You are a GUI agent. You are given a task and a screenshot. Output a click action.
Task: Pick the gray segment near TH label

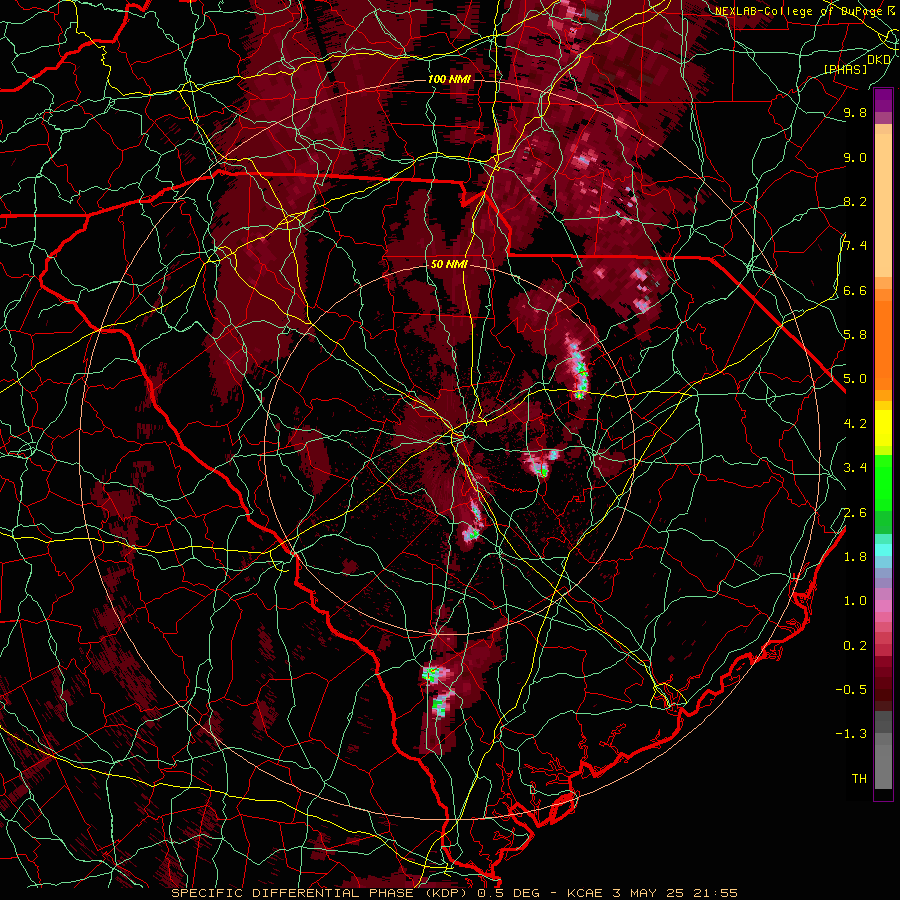(883, 766)
